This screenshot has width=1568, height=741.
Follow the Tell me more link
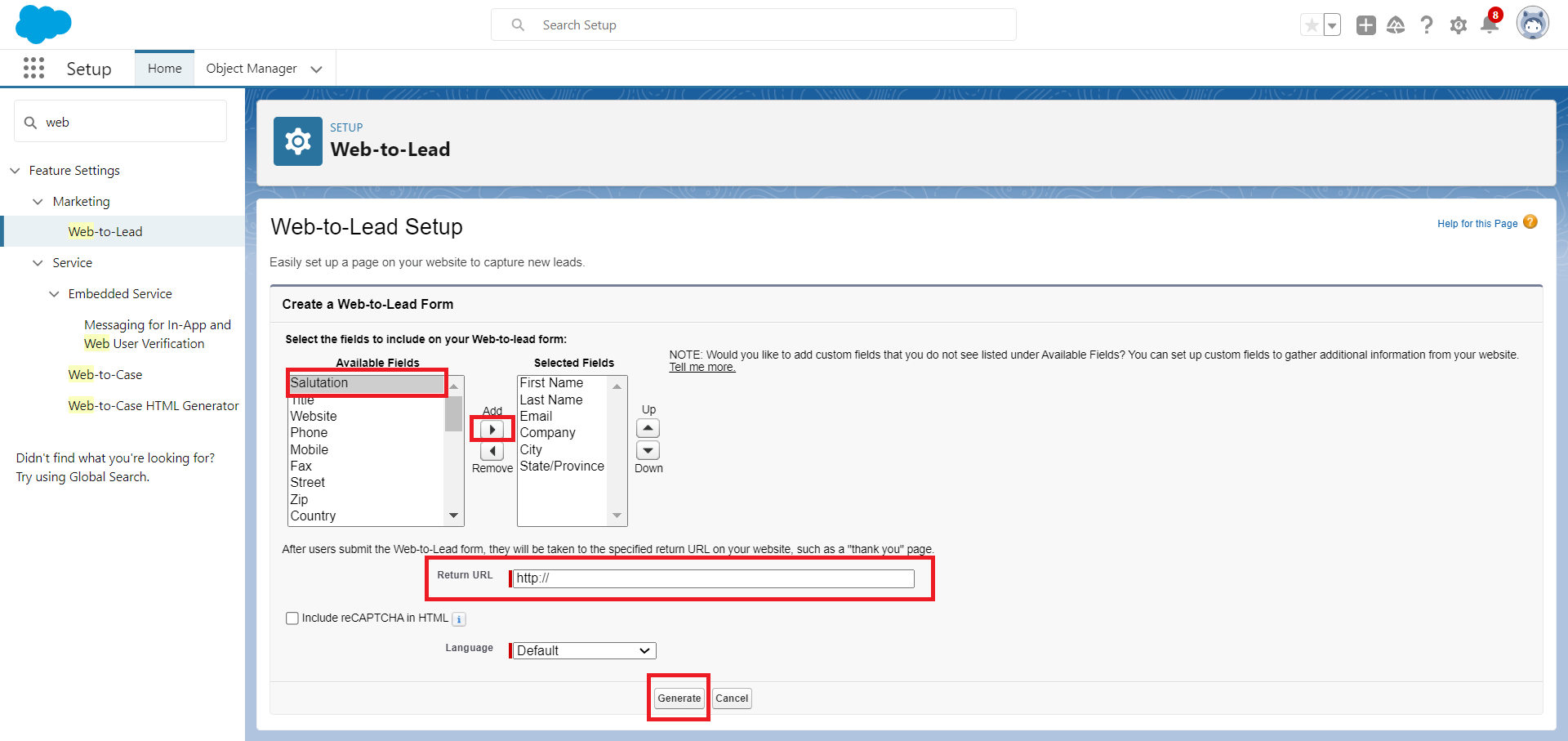pyautogui.click(x=702, y=368)
